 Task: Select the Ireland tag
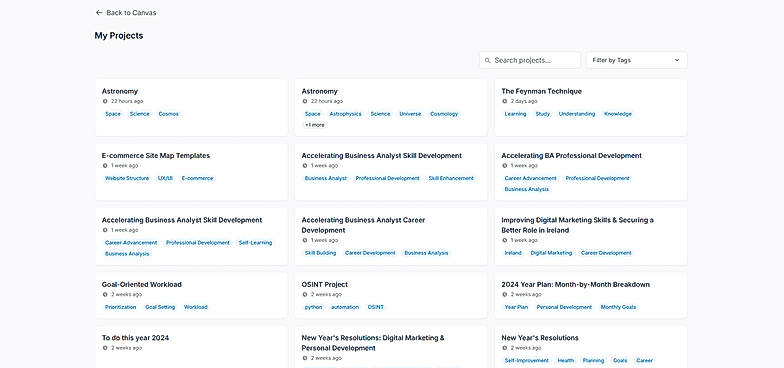pos(513,253)
